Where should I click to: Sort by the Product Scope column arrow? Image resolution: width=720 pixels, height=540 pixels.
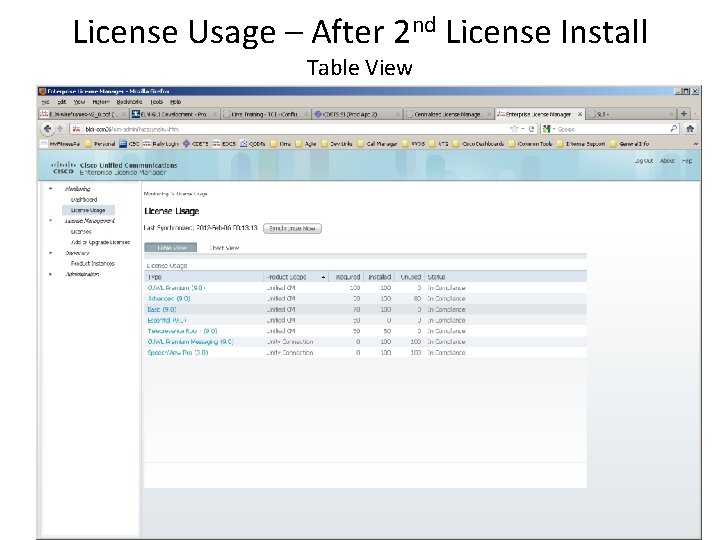(x=323, y=277)
